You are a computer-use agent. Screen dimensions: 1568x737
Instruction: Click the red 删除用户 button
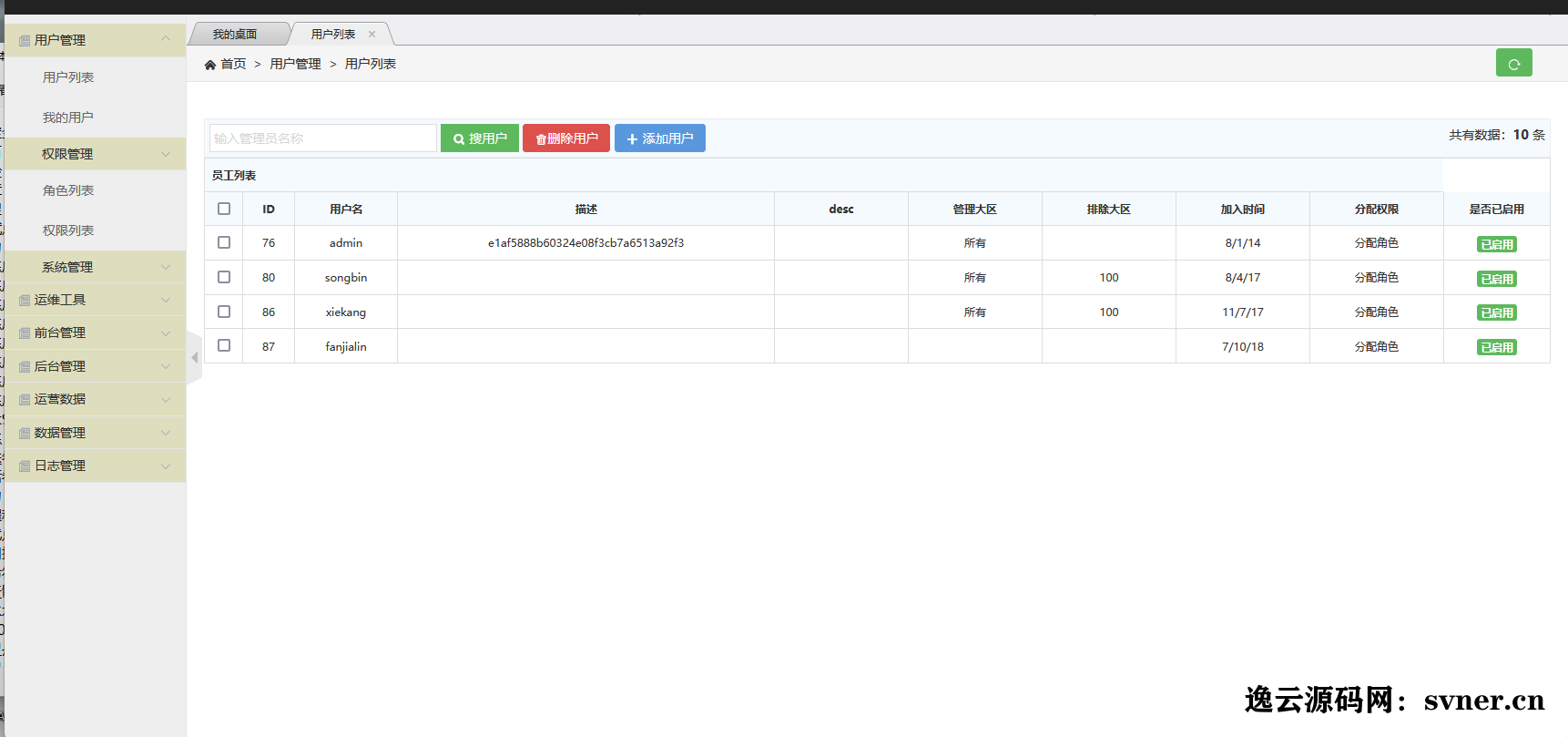[x=566, y=138]
